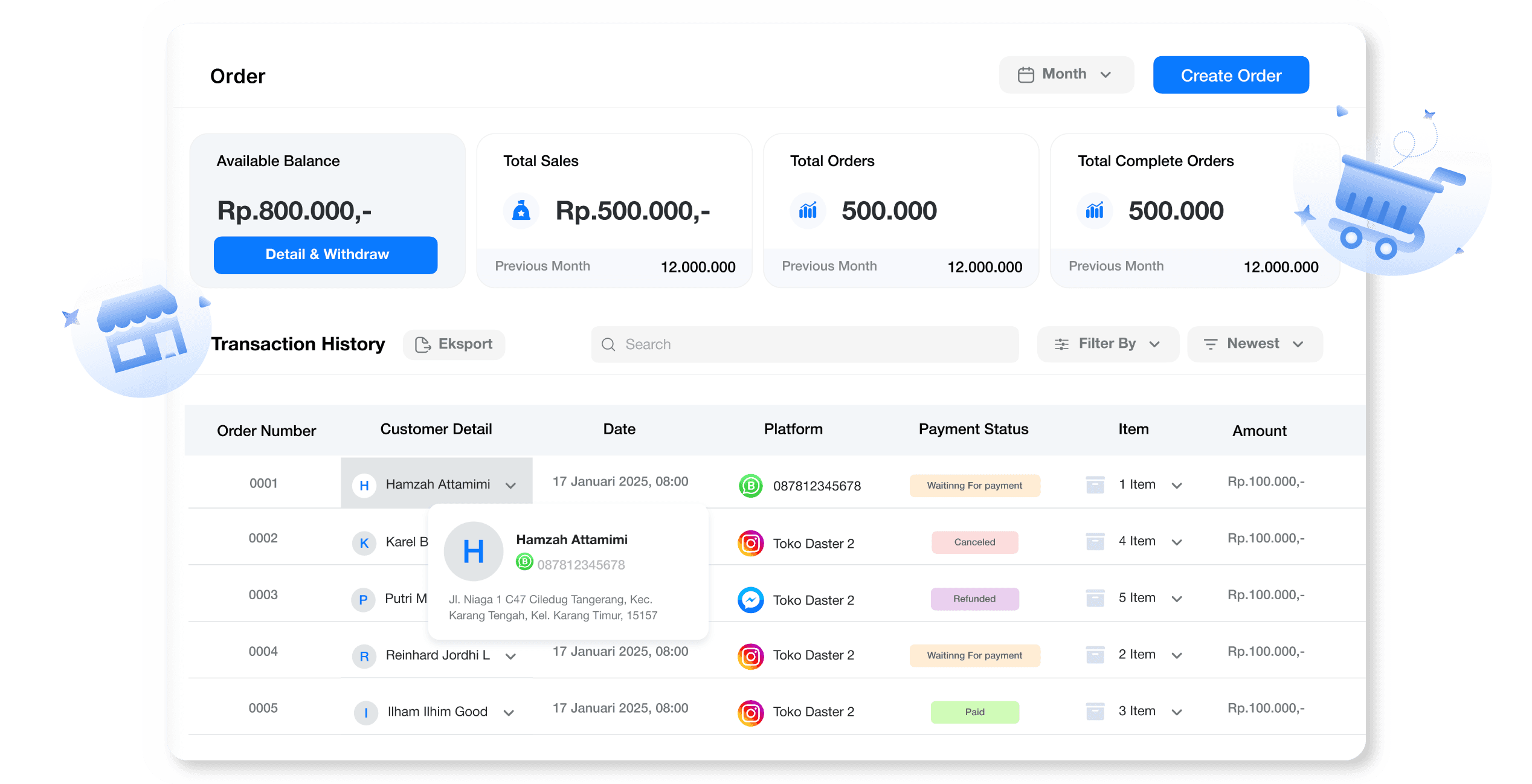Click the Messenger platform icon on order 0003
Screen dimensions: 1532x784
pyautogui.click(x=750, y=600)
